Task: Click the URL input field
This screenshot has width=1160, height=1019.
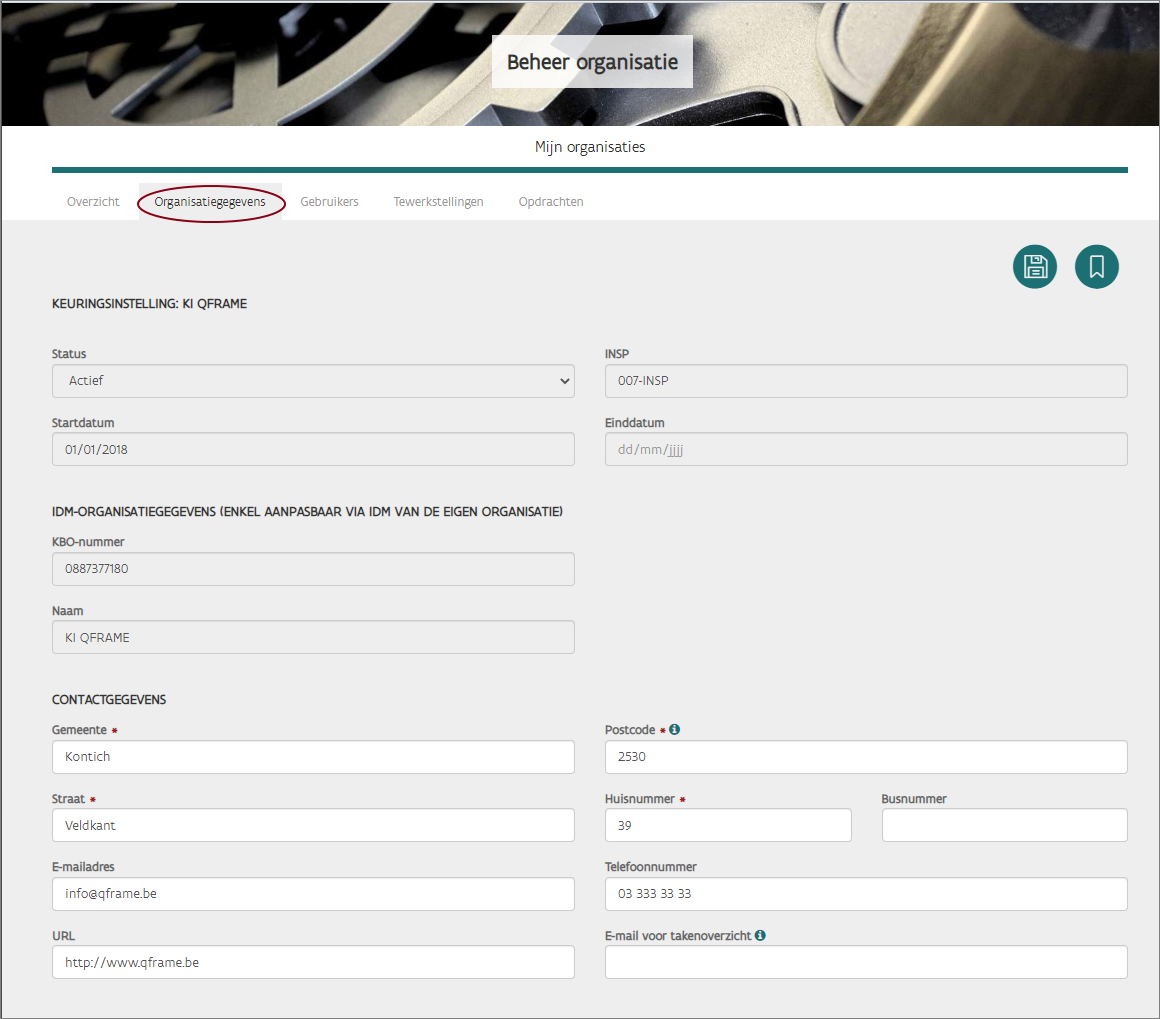Action: (x=313, y=962)
